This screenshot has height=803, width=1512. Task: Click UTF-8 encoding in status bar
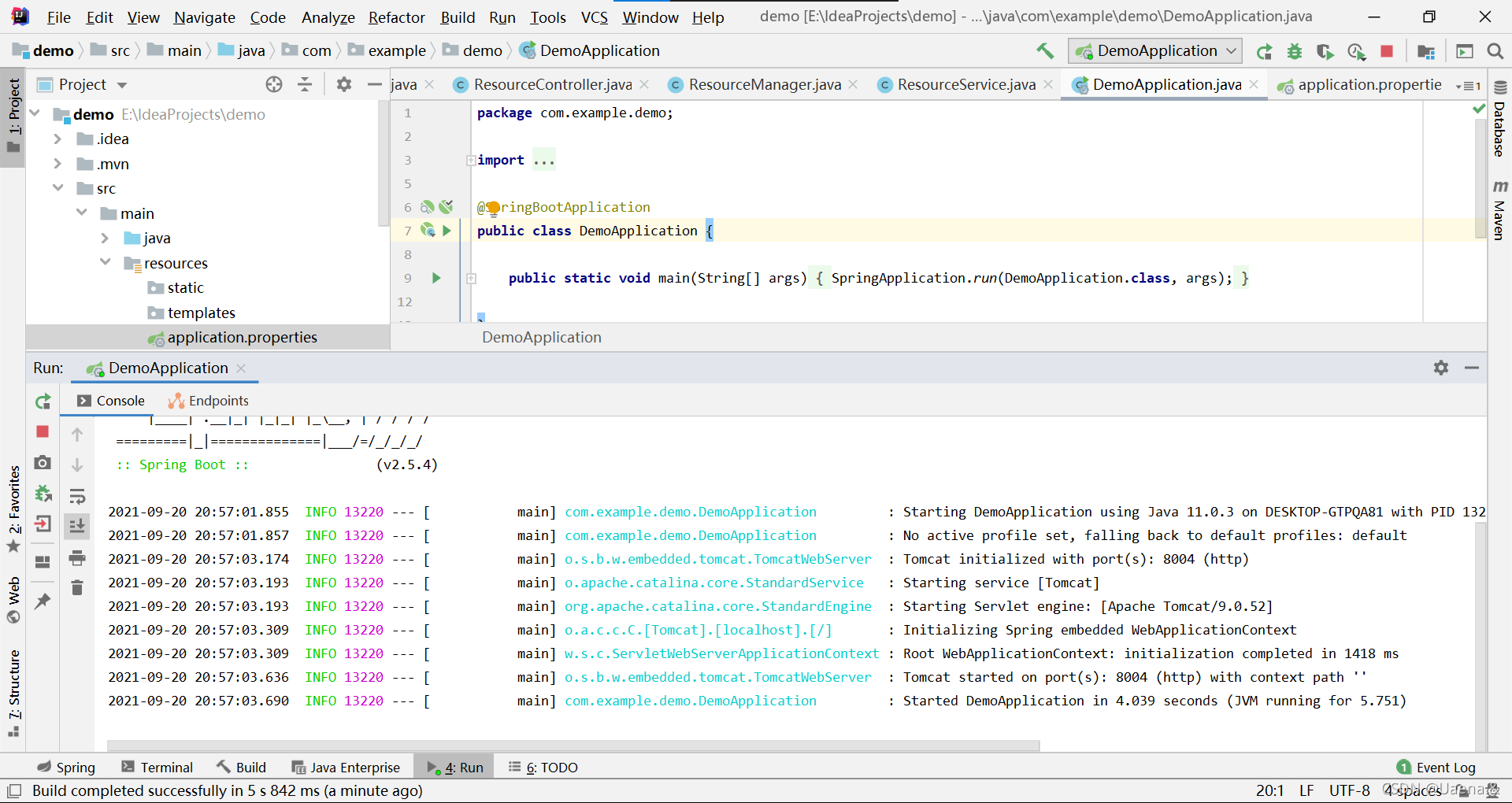click(x=1350, y=790)
